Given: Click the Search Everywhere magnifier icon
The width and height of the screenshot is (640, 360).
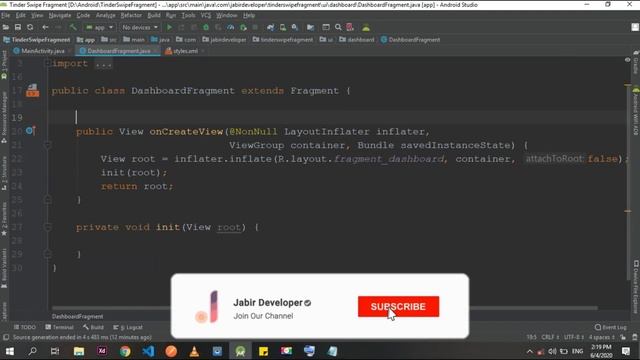Looking at the screenshot, I should click(x=338, y=27).
